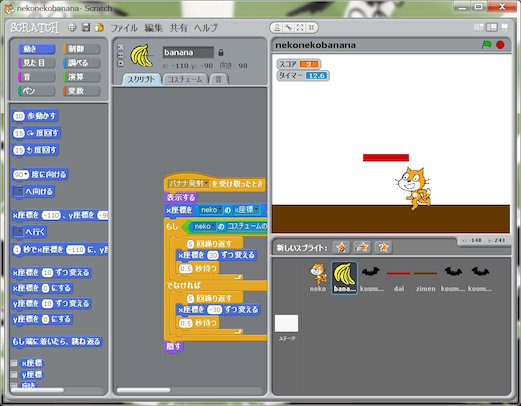Open the バナナ発射 broadcast dropdown
521x406 pixels.
click(x=206, y=184)
